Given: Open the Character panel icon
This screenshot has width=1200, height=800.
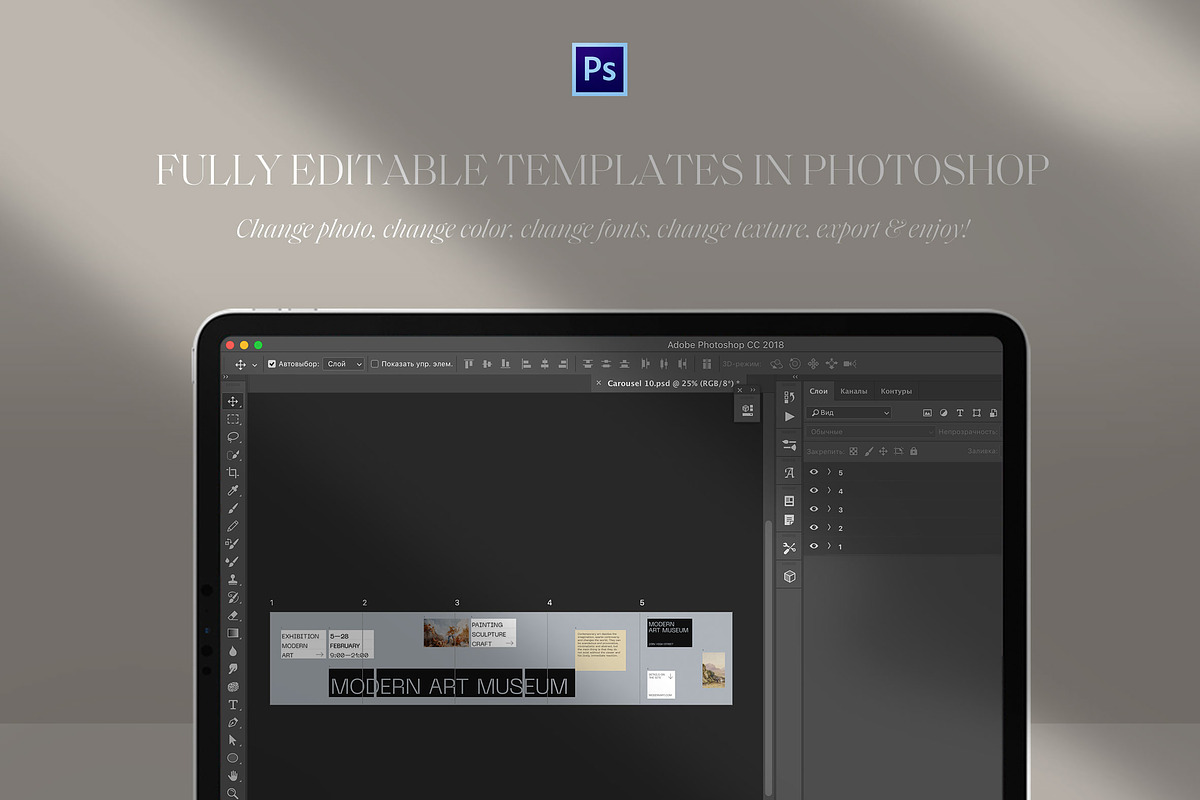Looking at the screenshot, I should click(x=789, y=473).
